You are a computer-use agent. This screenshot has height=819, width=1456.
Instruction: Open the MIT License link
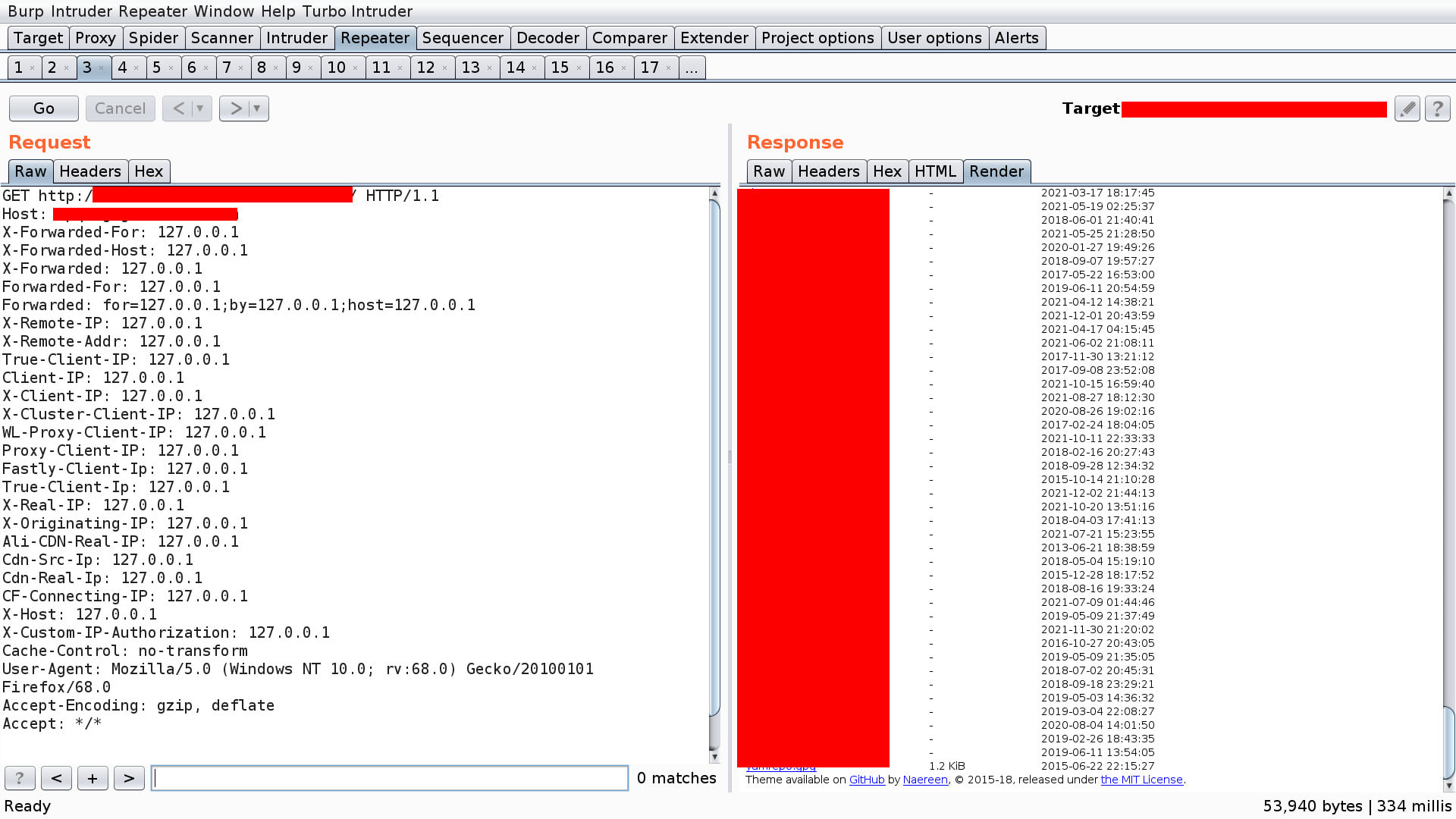click(1141, 780)
